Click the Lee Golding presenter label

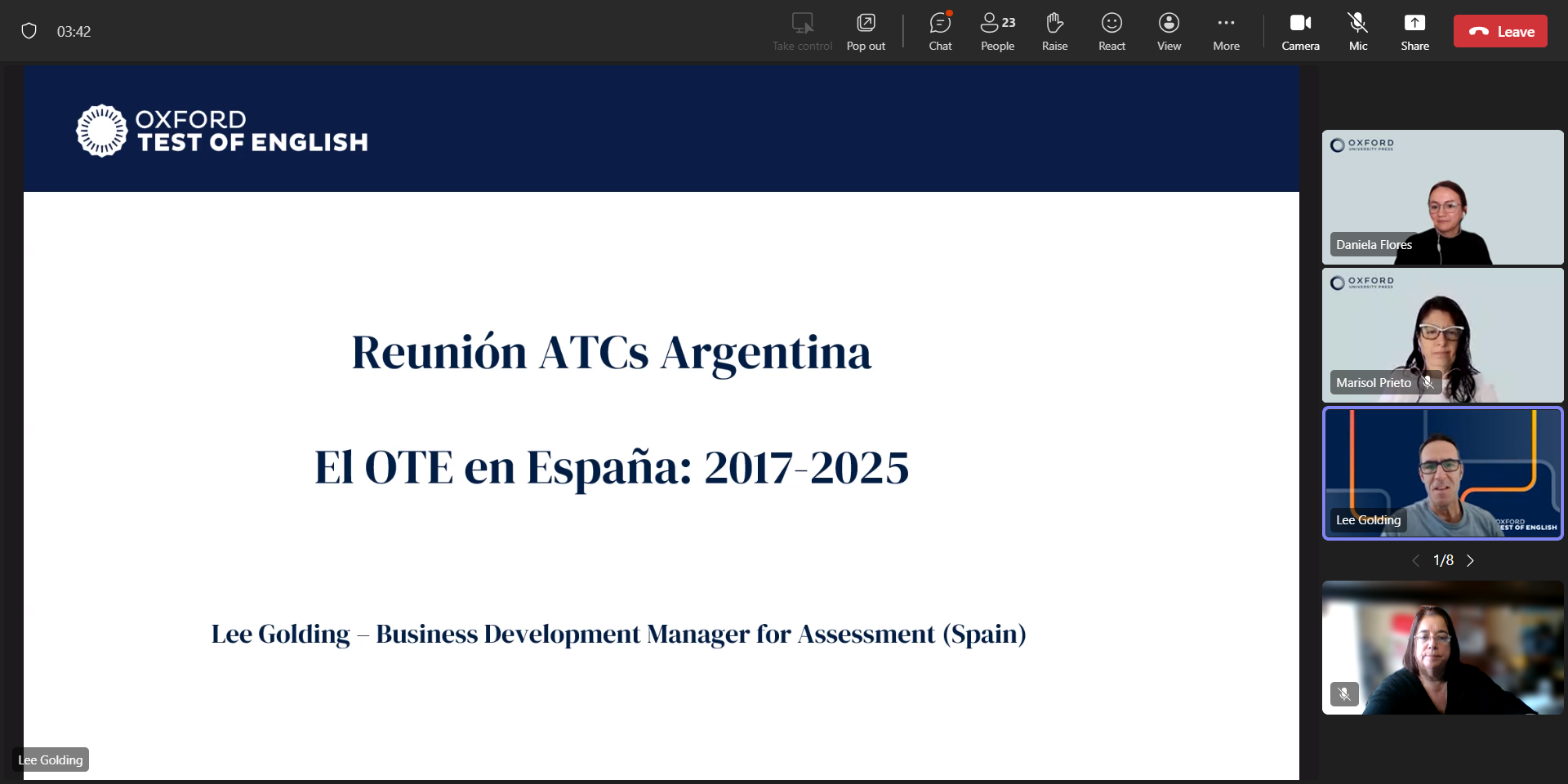tap(51, 759)
